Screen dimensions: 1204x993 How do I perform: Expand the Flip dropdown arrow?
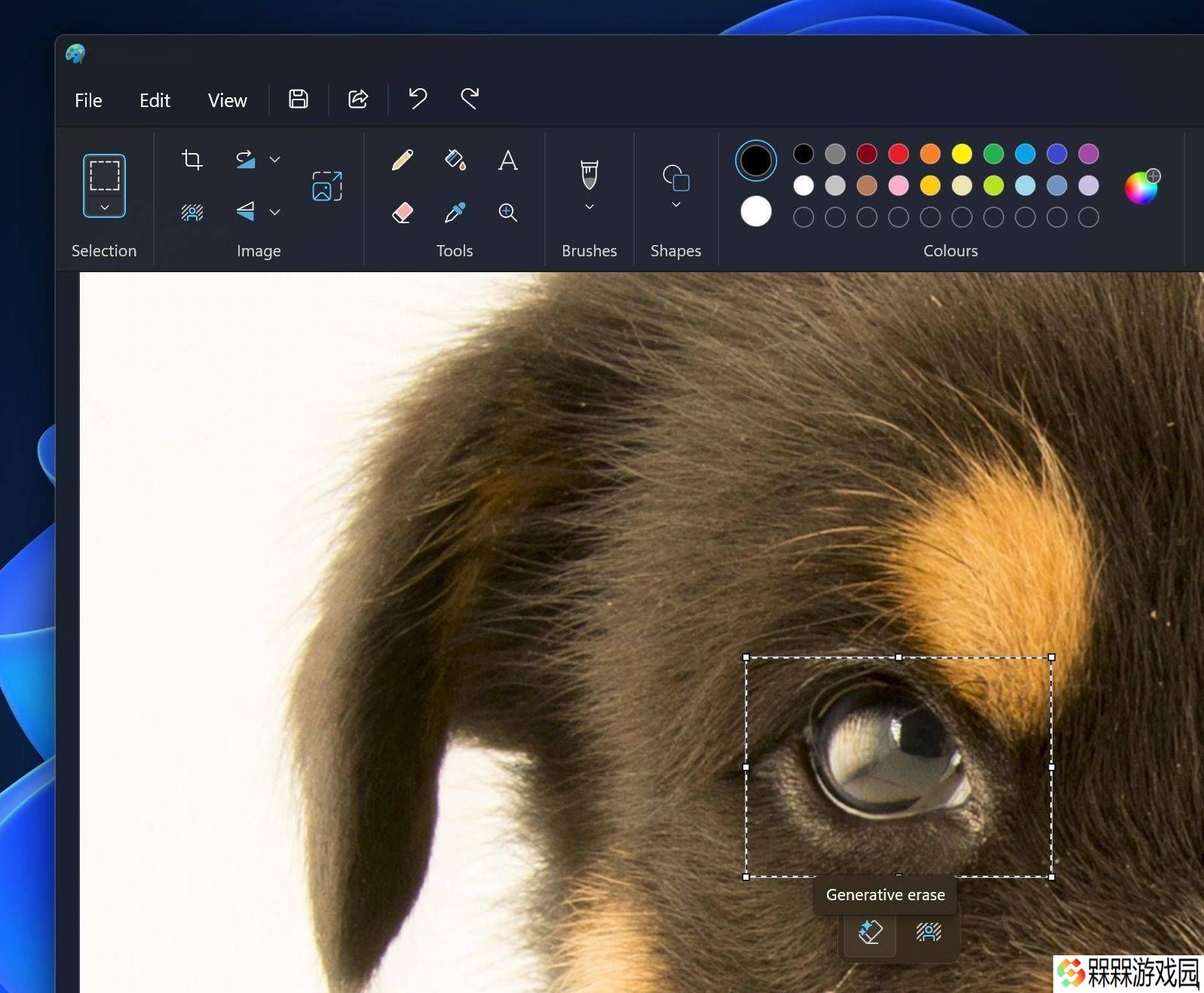275,213
